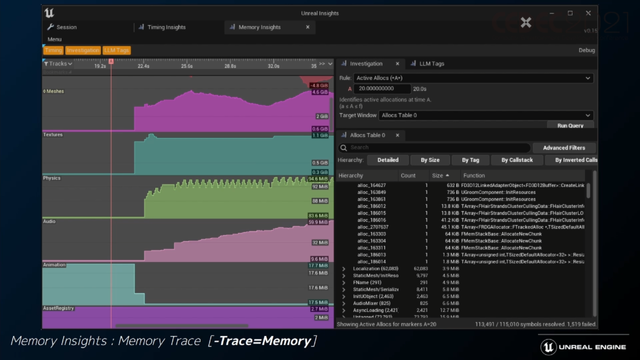
Task: Click the double-arrow overflow icon on the time ruler
Action: pos(322,64)
